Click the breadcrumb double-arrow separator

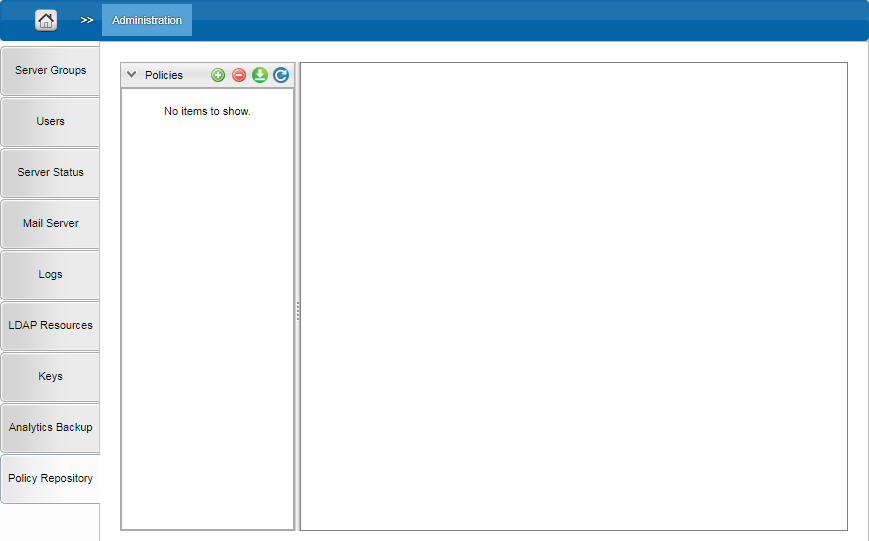coord(86,20)
